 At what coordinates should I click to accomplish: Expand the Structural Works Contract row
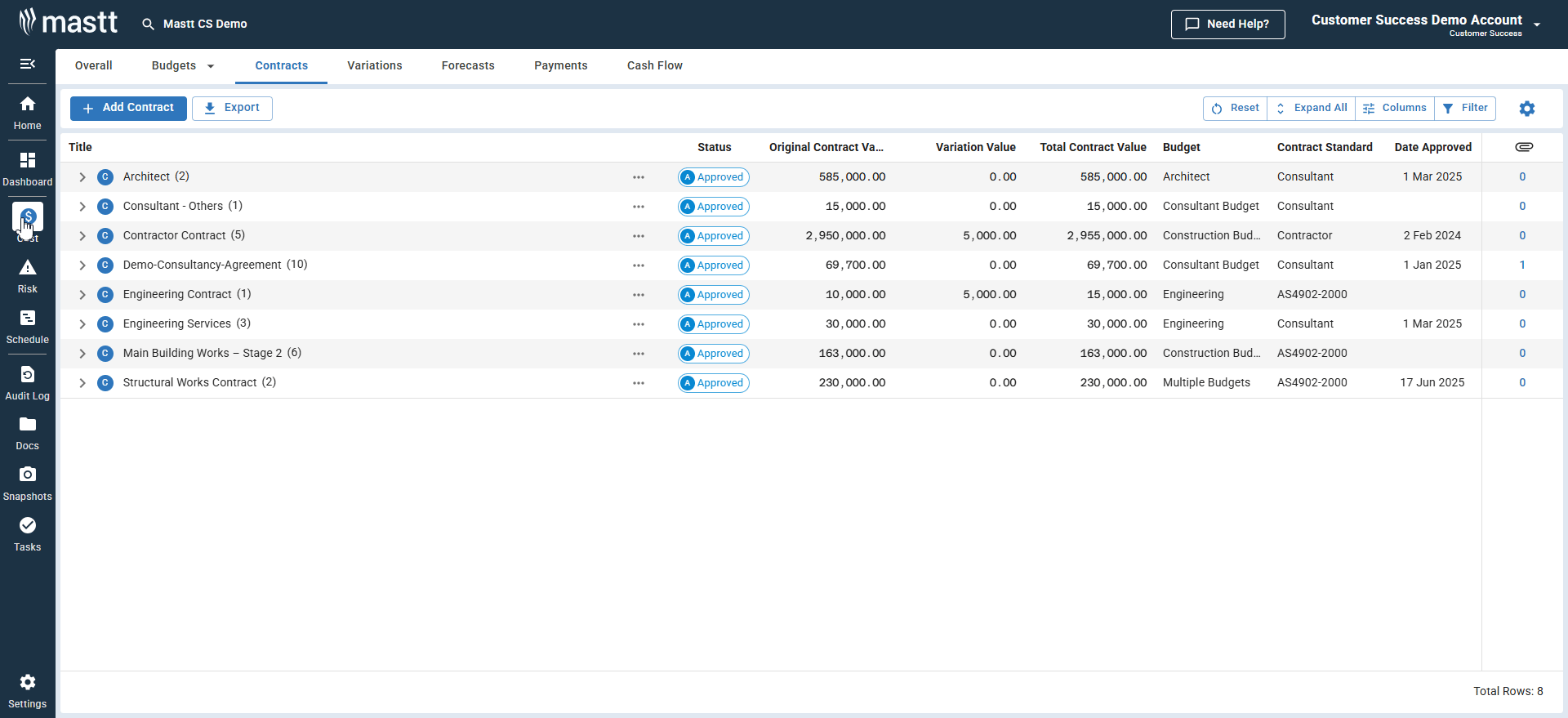(x=82, y=383)
